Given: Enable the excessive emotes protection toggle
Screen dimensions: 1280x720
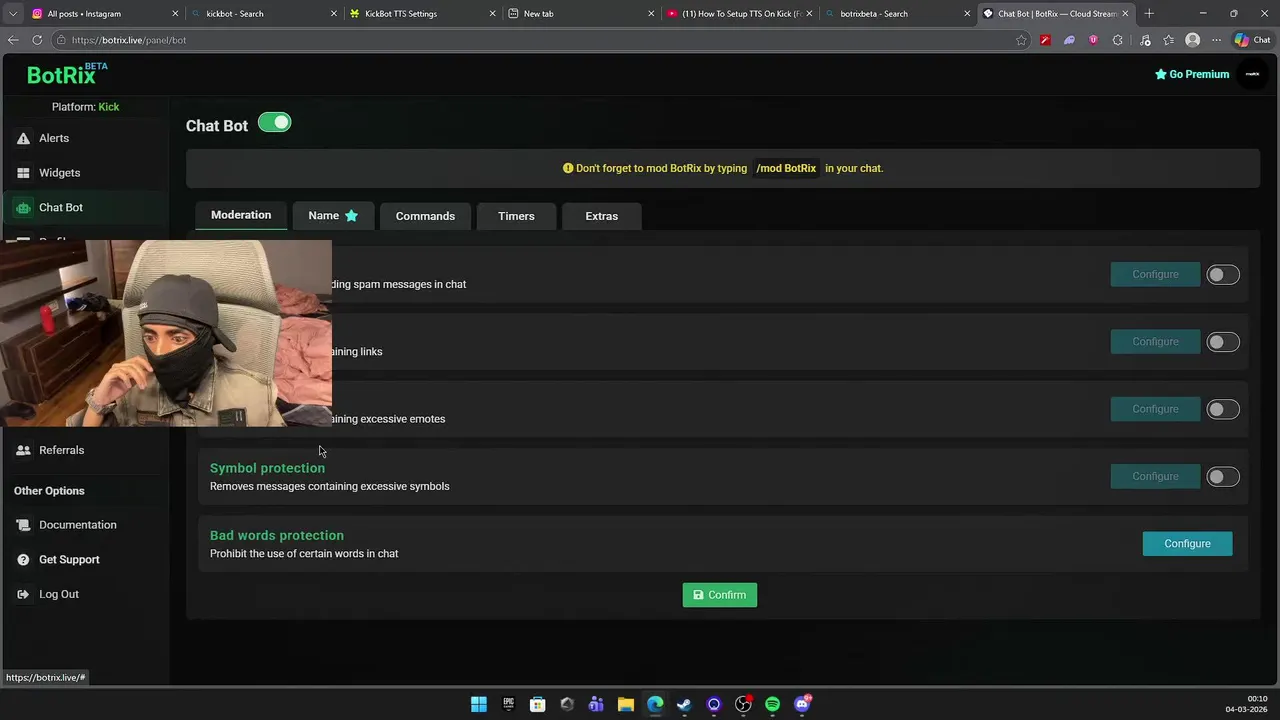Looking at the screenshot, I should coord(1222,409).
